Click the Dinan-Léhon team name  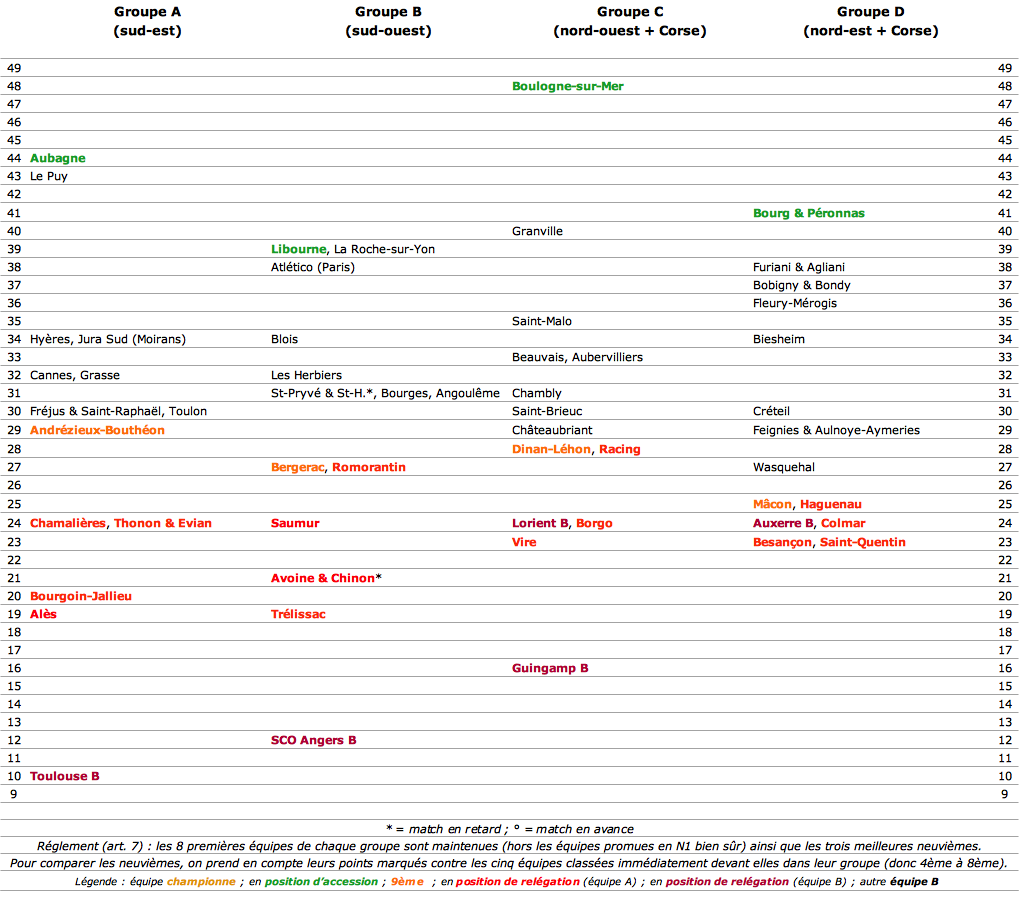(x=551, y=449)
